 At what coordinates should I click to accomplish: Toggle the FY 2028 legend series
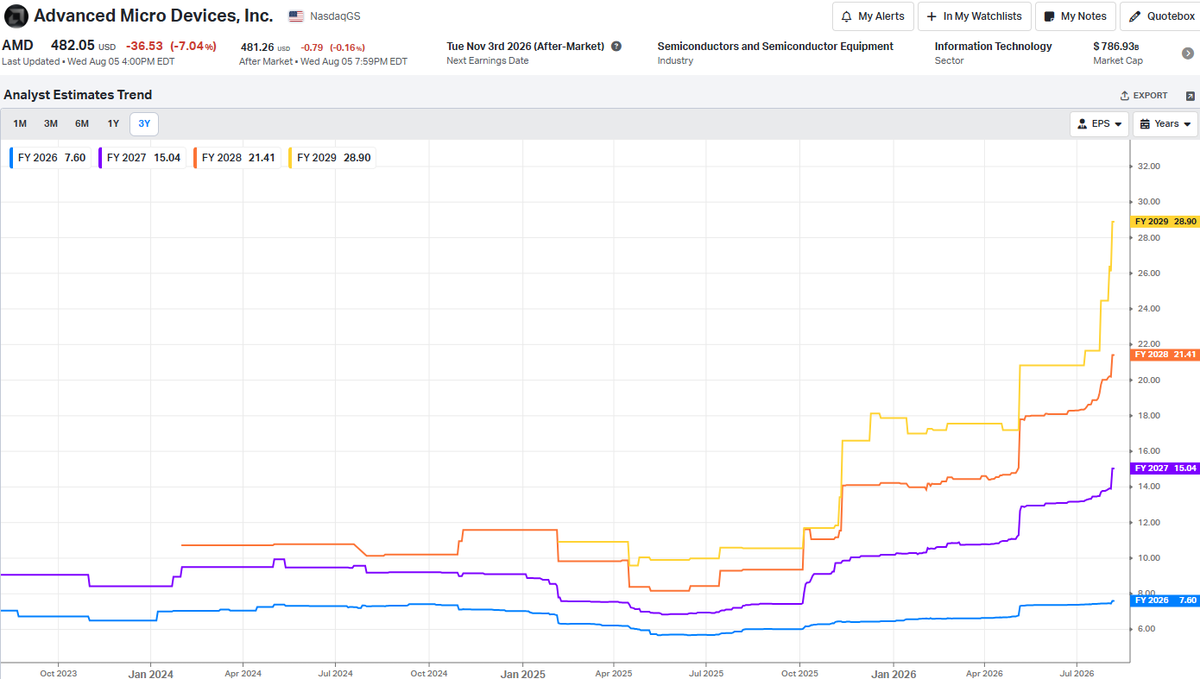click(238, 157)
